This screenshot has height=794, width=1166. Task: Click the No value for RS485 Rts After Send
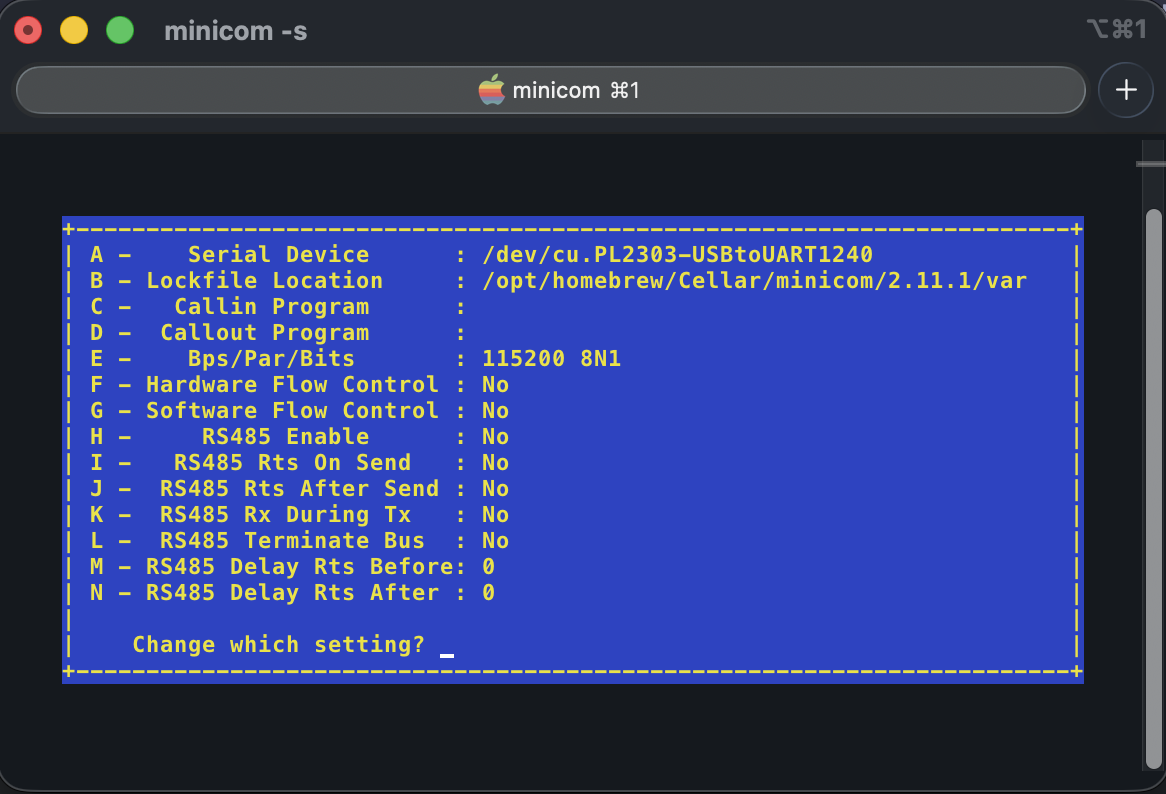[495, 488]
